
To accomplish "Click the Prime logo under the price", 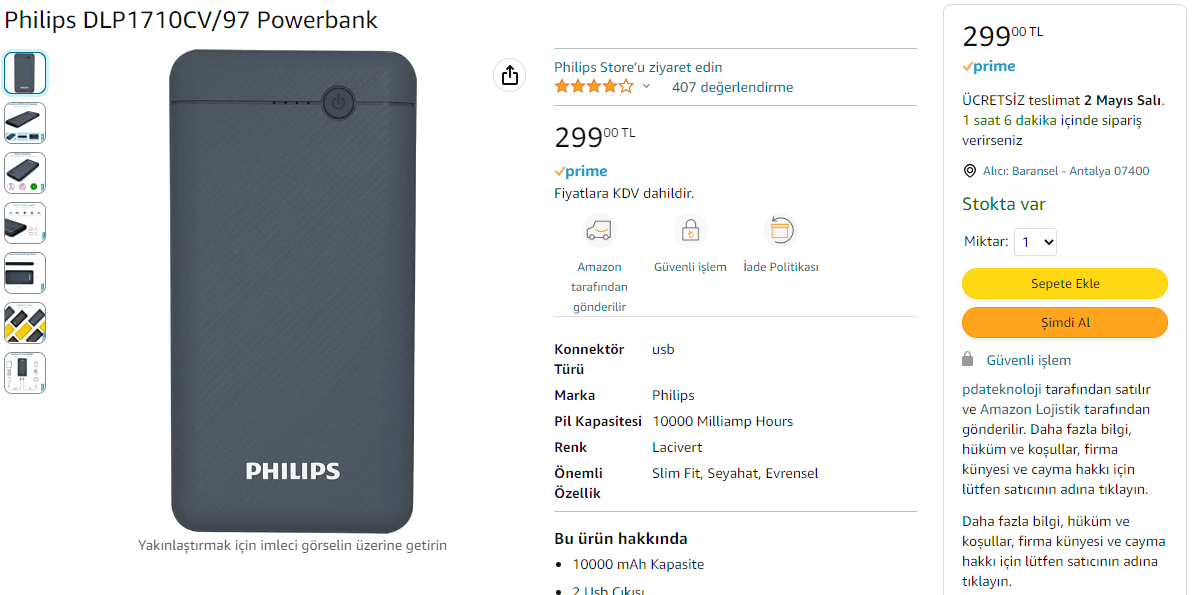I will pyautogui.click(x=581, y=172).
